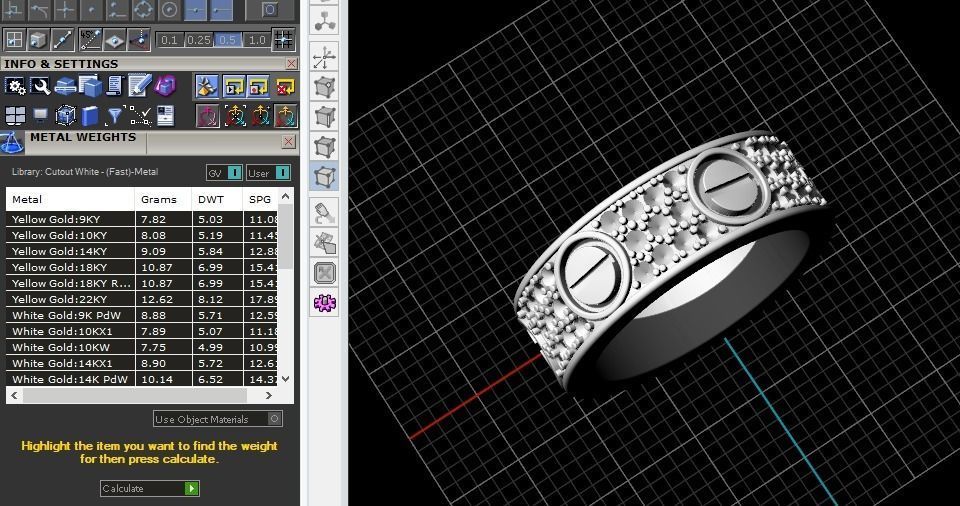Select the 0.25 nudge value
Screen dimensions: 960x506
198,40
